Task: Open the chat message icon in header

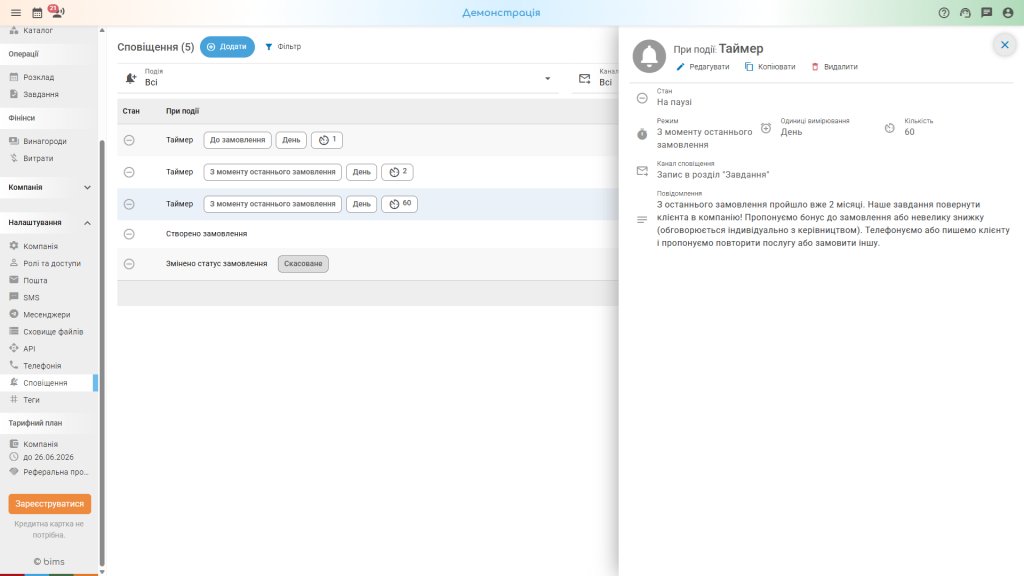Action: point(987,12)
